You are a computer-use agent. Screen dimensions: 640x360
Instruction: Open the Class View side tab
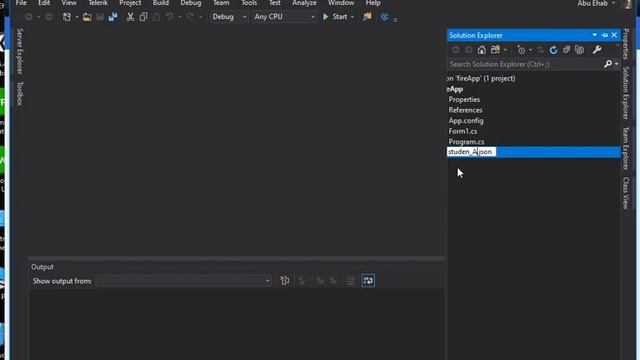[x=626, y=193]
